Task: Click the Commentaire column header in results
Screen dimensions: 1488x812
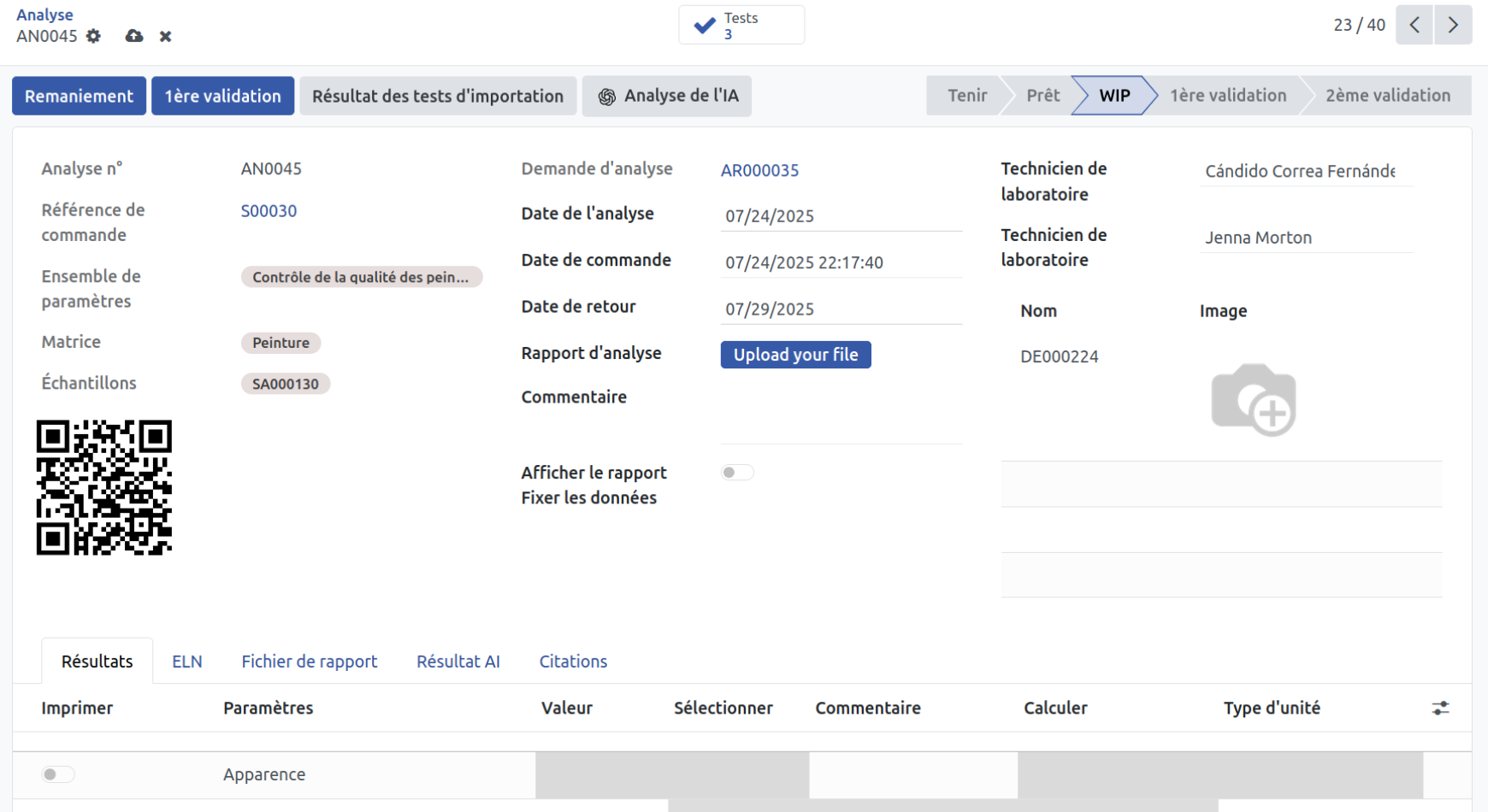Action: pyautogui.click(x=868, y=708)
